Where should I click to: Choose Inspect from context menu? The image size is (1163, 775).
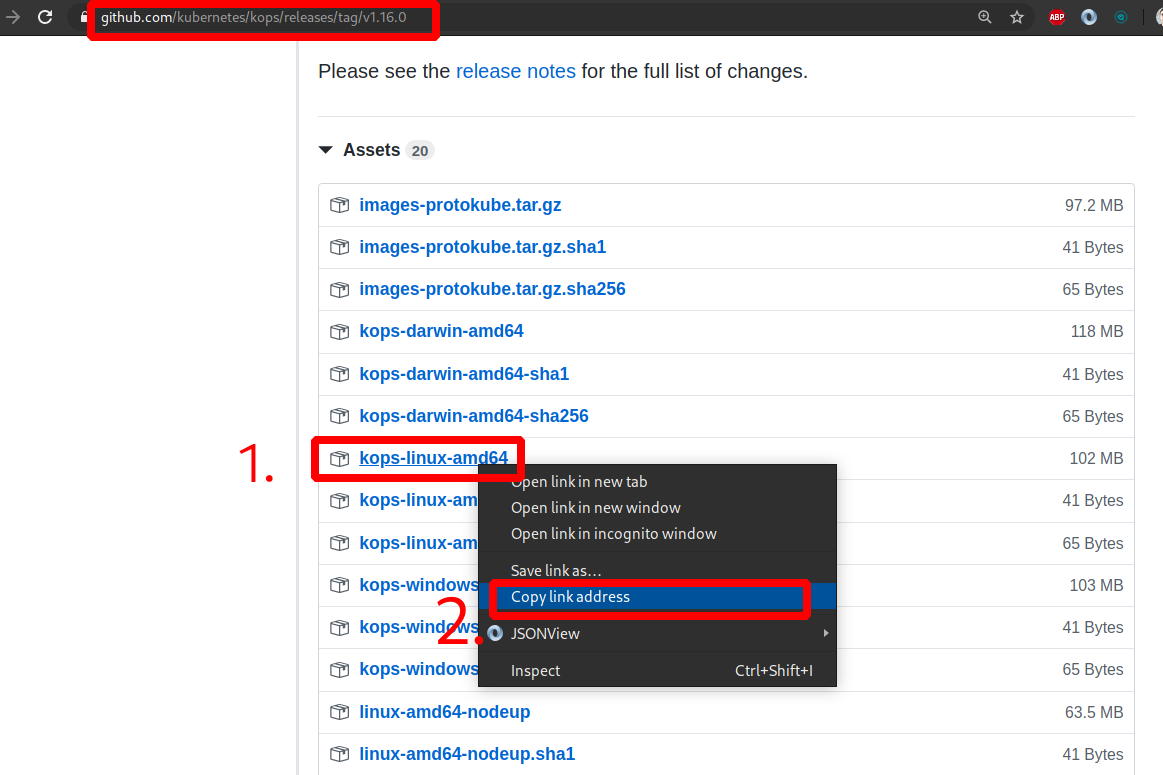pyautogui.click(x=657, y=670)
